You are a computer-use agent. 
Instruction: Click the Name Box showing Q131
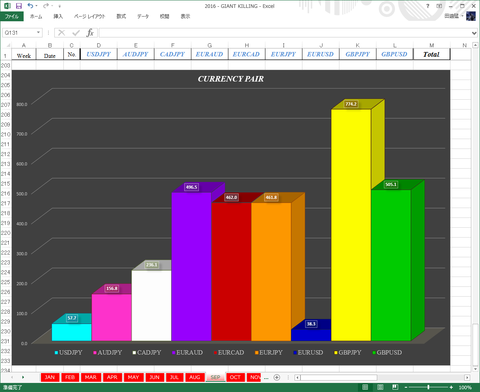click(19, 33)
